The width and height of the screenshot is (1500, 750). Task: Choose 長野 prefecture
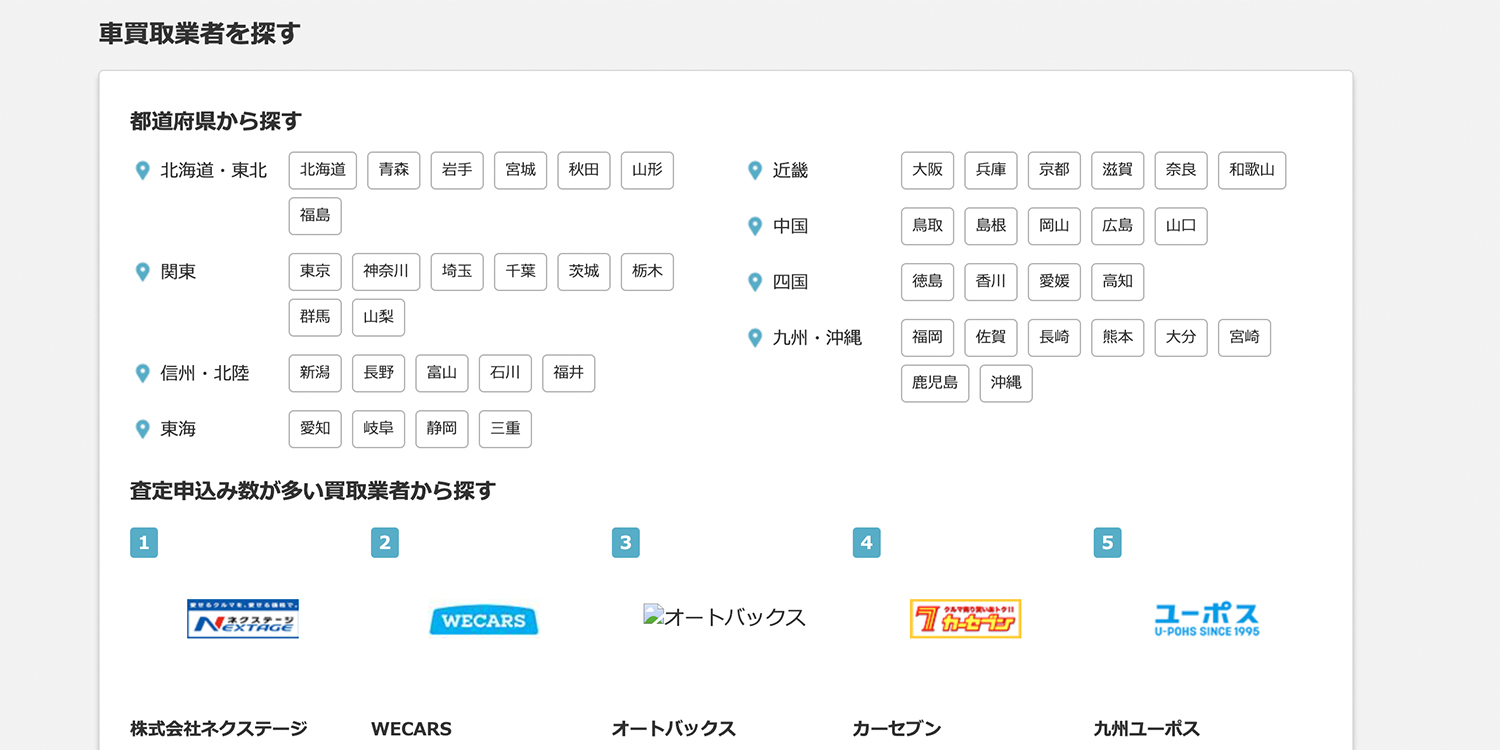pyautogui.click(x=378, y=373)
